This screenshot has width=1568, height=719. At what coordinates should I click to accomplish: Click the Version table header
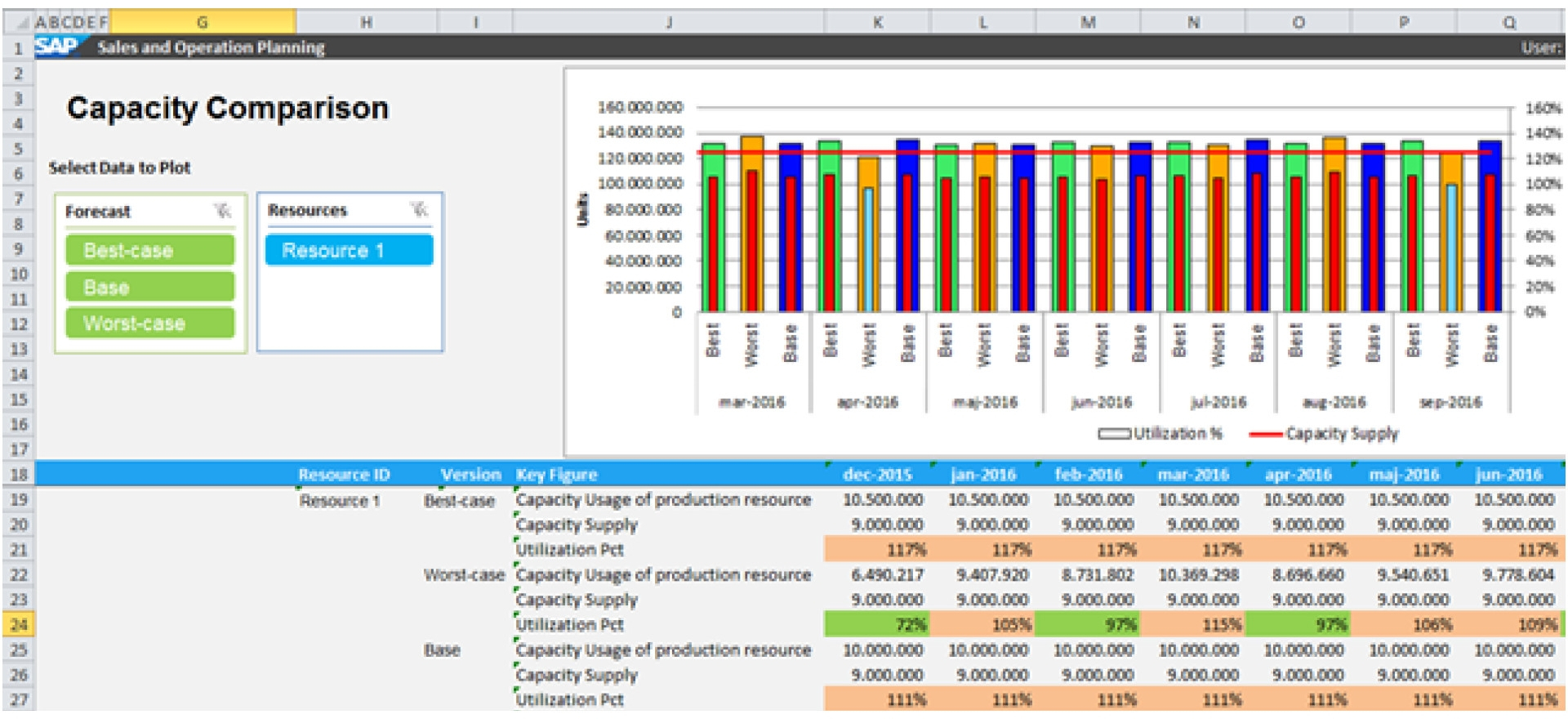tap(470, 475)
